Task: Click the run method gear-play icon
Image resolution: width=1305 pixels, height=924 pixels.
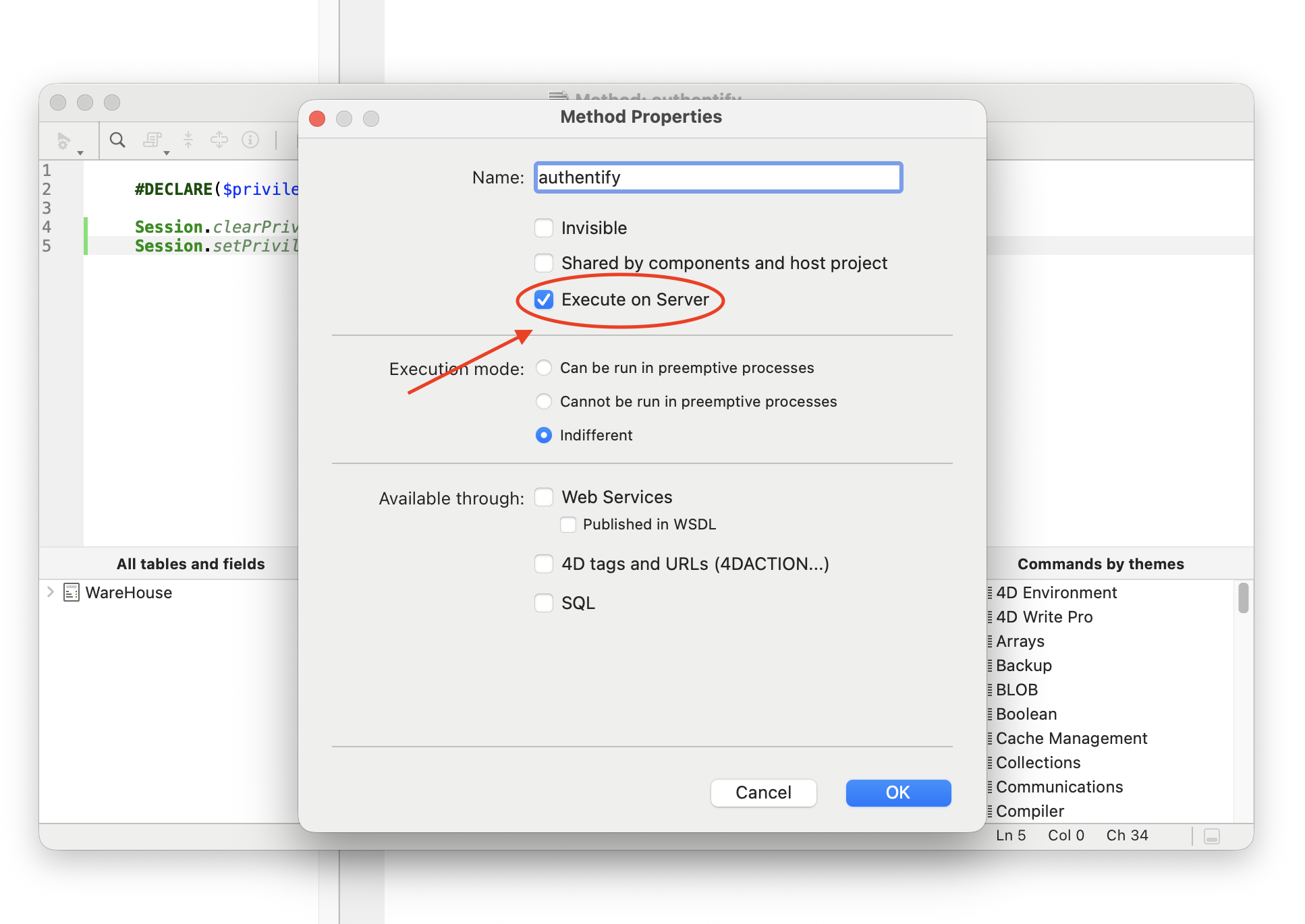Action: click(63, 140)
